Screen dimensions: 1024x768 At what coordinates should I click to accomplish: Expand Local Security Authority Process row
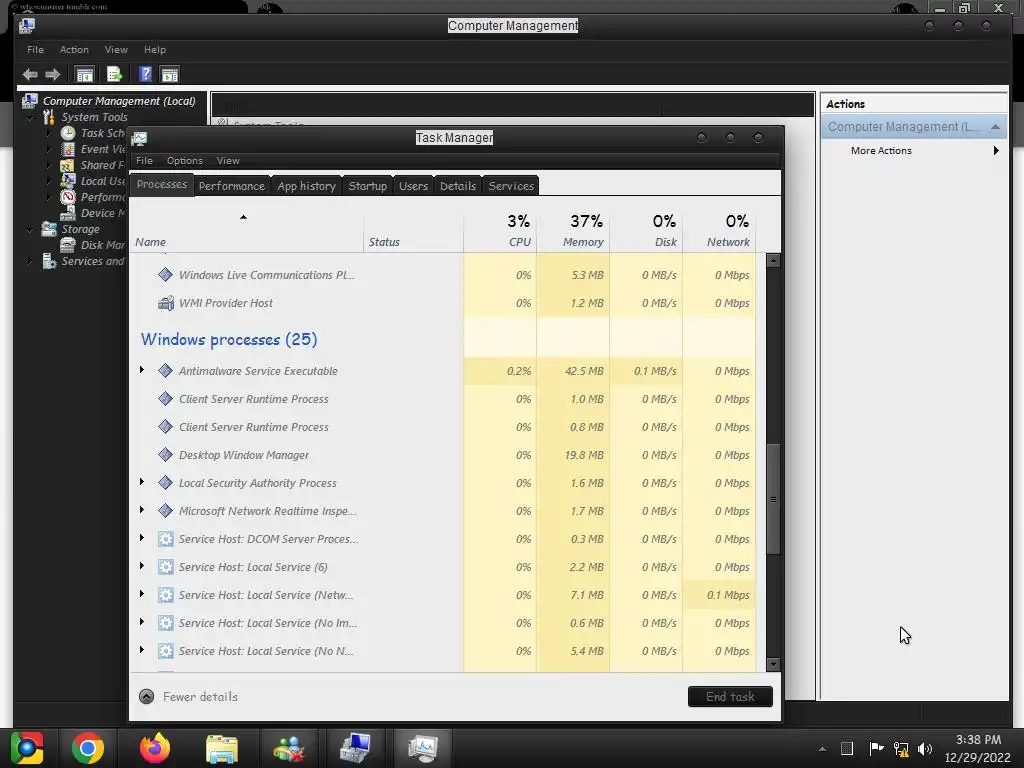tap(142, 482)
